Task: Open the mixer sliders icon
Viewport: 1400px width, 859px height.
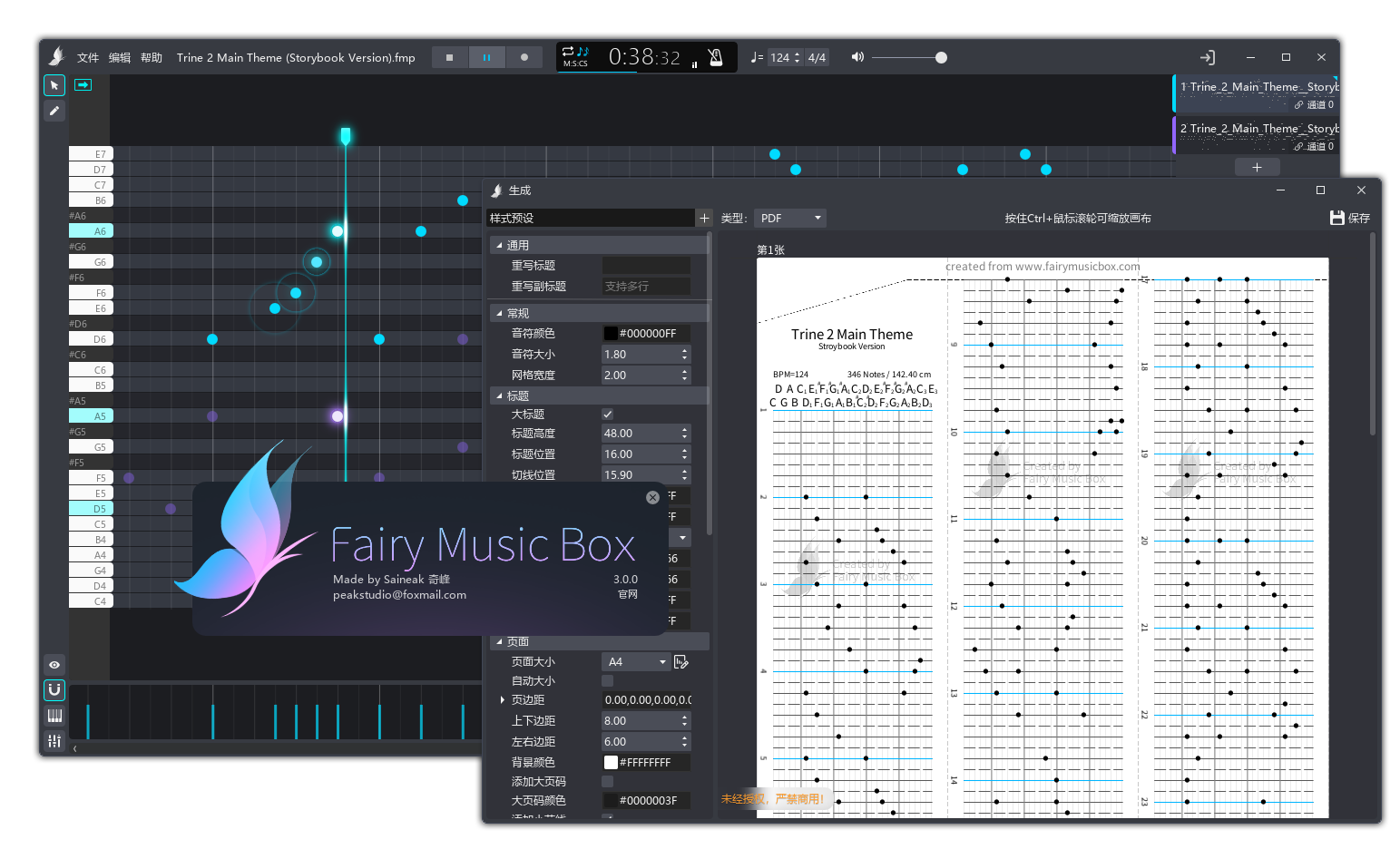Action: coord(54,741)
